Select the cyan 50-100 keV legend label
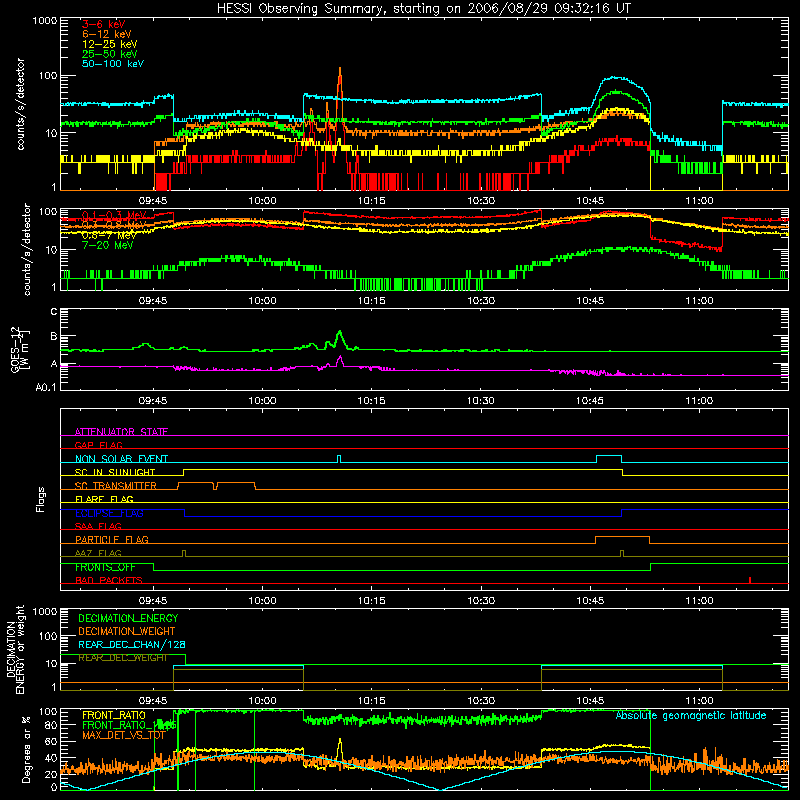 pyautogui.click(x=113, y=64)
